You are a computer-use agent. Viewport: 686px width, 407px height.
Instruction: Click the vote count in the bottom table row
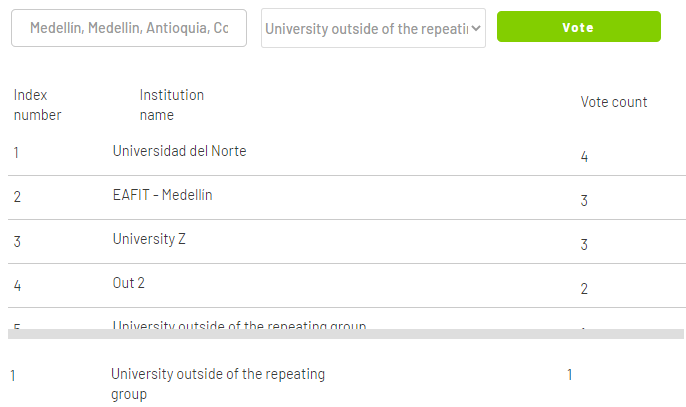coord(570,375)
